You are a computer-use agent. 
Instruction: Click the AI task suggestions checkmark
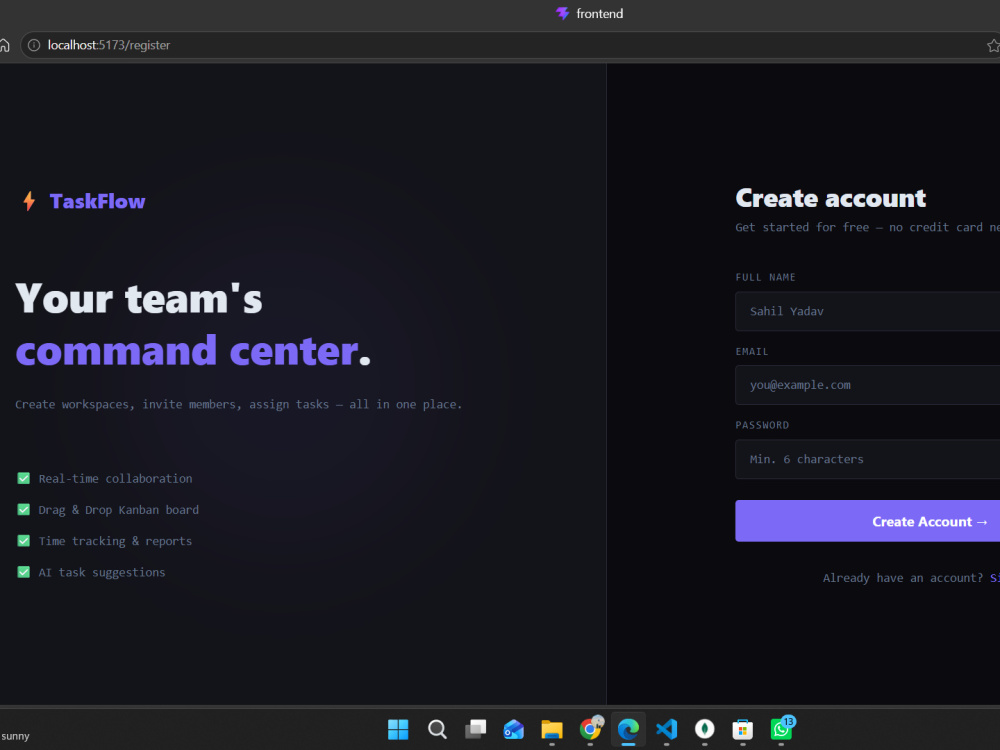point(24,572)
